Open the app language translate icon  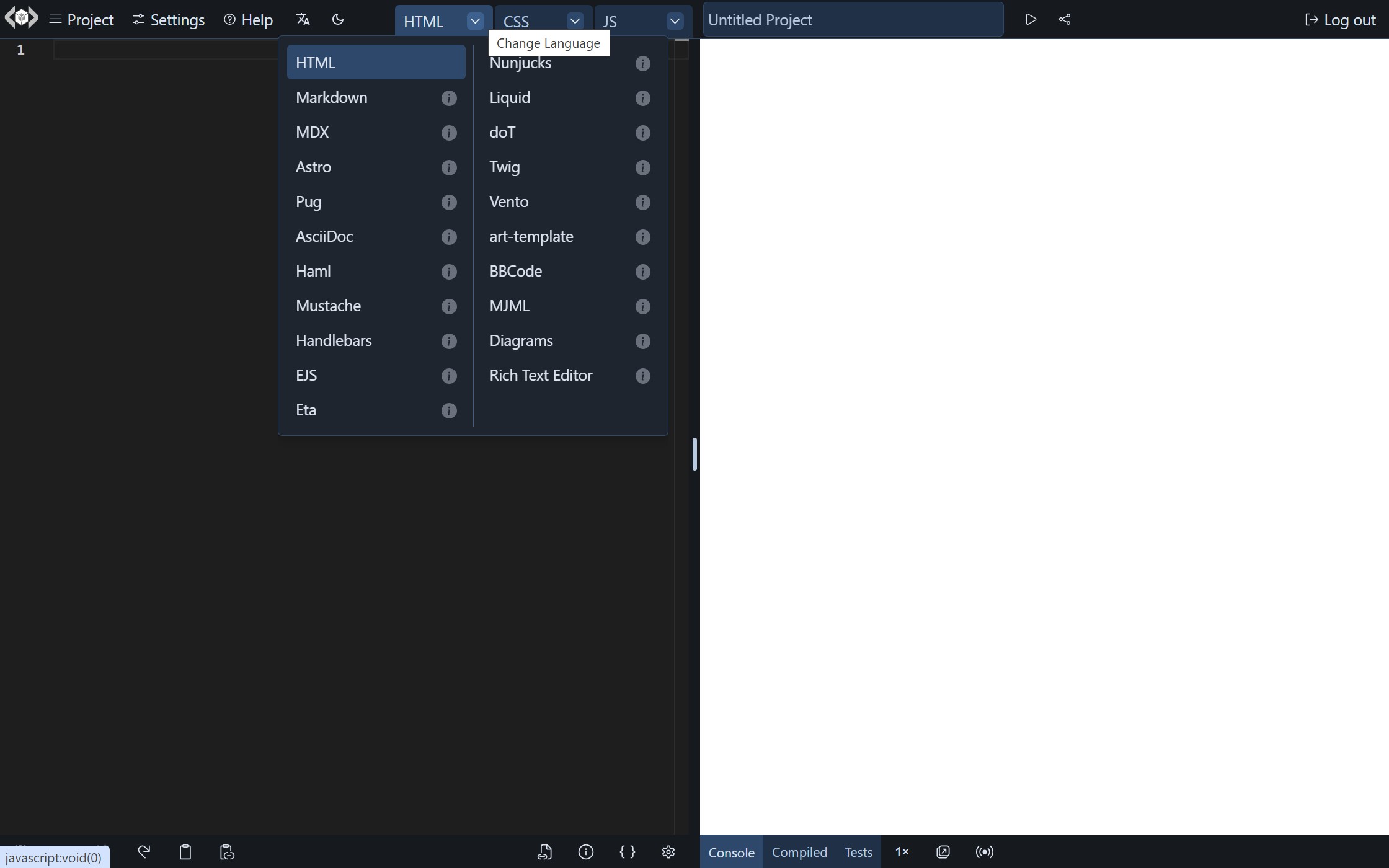[303, 20]
